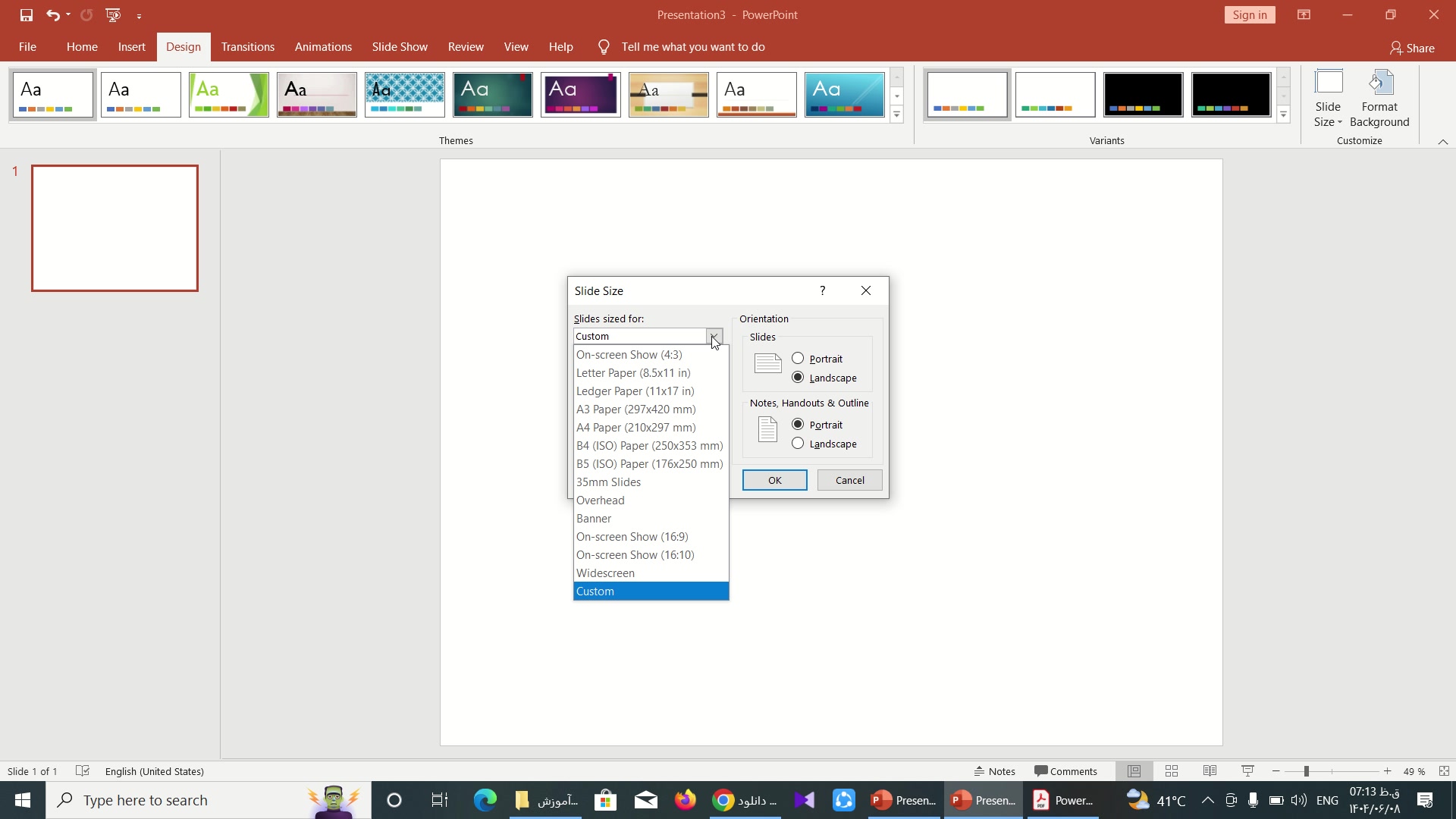Image resolution: width=1456 pixels, height=819 pixels.
Task: Select Landscape for Notes, Handouts & Outline
Action: point(798,444)
